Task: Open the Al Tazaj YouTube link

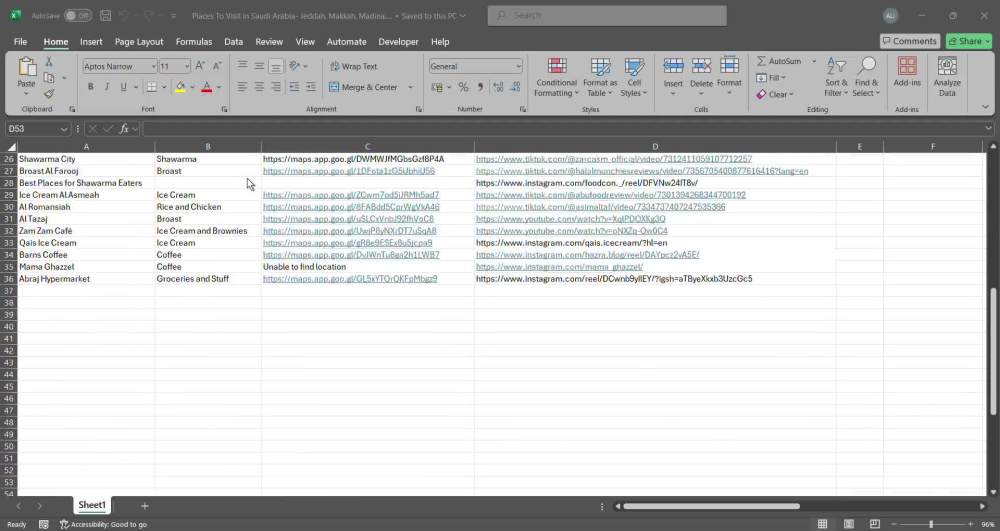Action: pyautogui.click(x=571, y=219)
